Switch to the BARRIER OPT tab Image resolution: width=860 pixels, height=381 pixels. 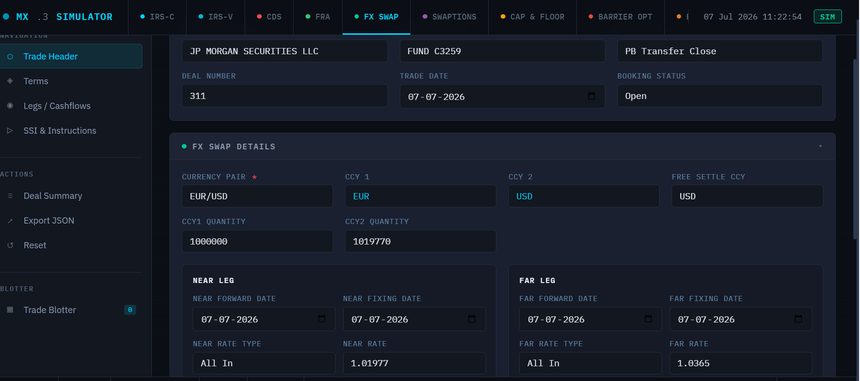click(620, 17)
